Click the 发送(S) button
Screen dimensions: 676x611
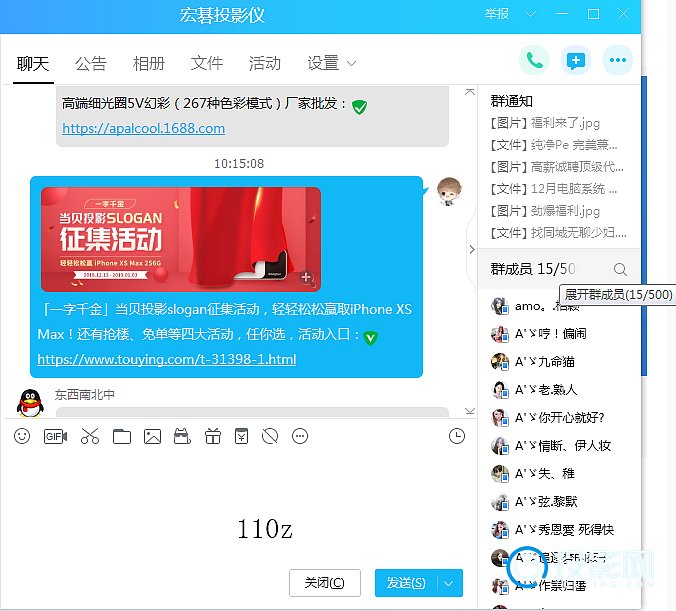pyautogui.click(x=406, y=583)
